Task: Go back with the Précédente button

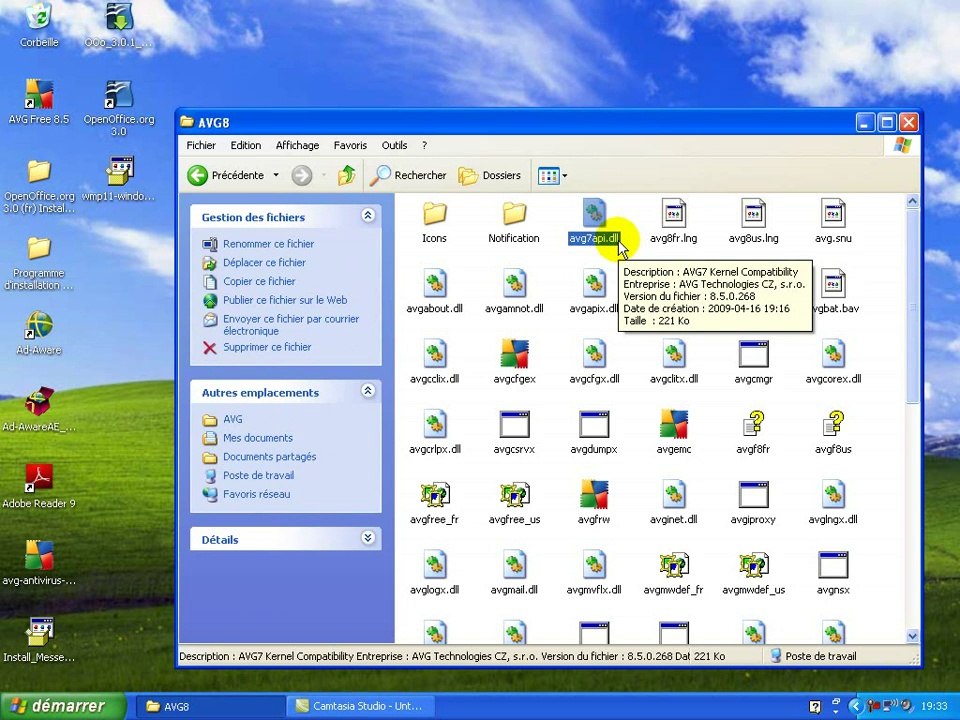Action: pyautogui.click(x=226, y=175)
